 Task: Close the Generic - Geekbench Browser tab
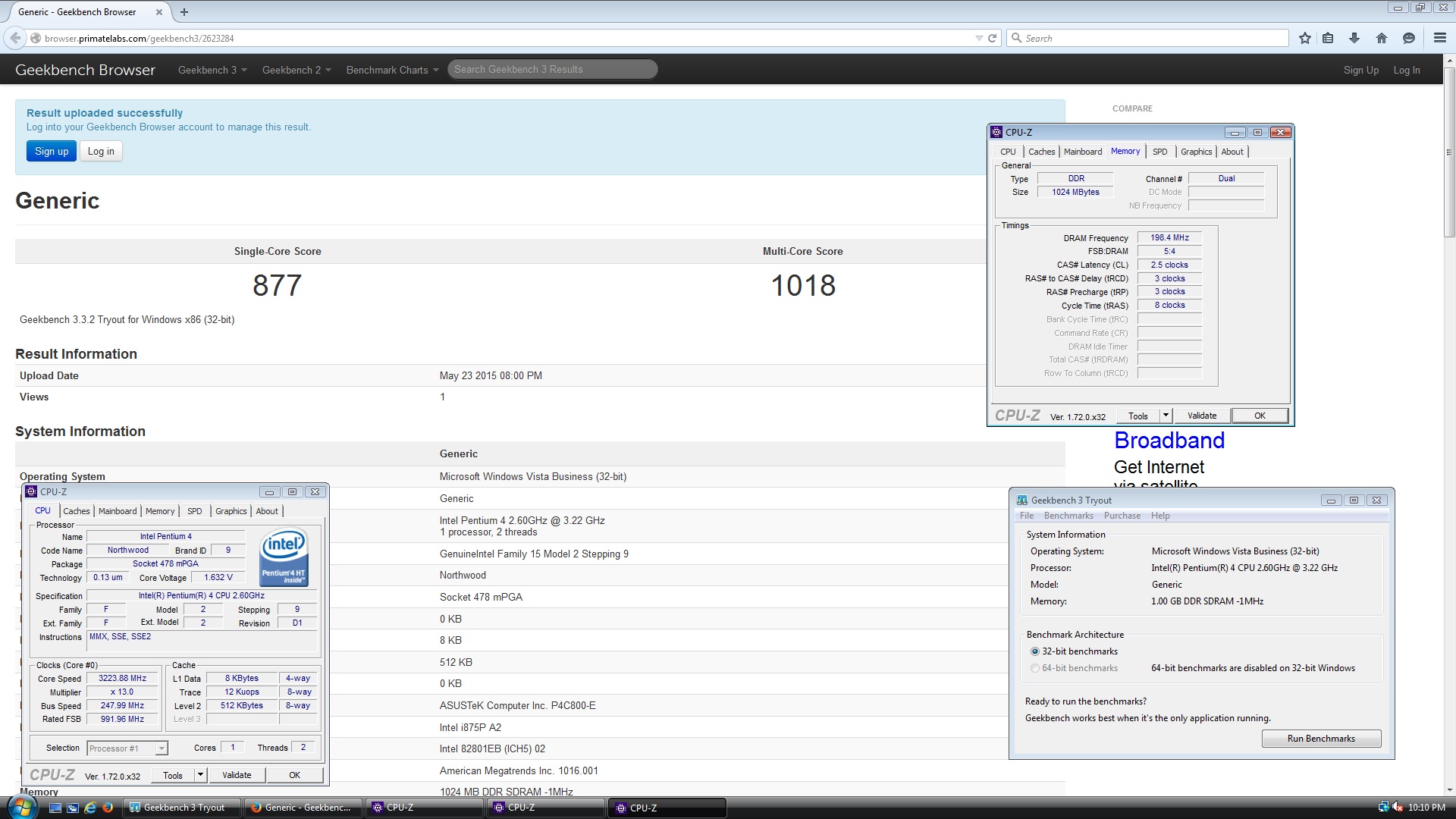pyautogui.click(x=158, y=11)
